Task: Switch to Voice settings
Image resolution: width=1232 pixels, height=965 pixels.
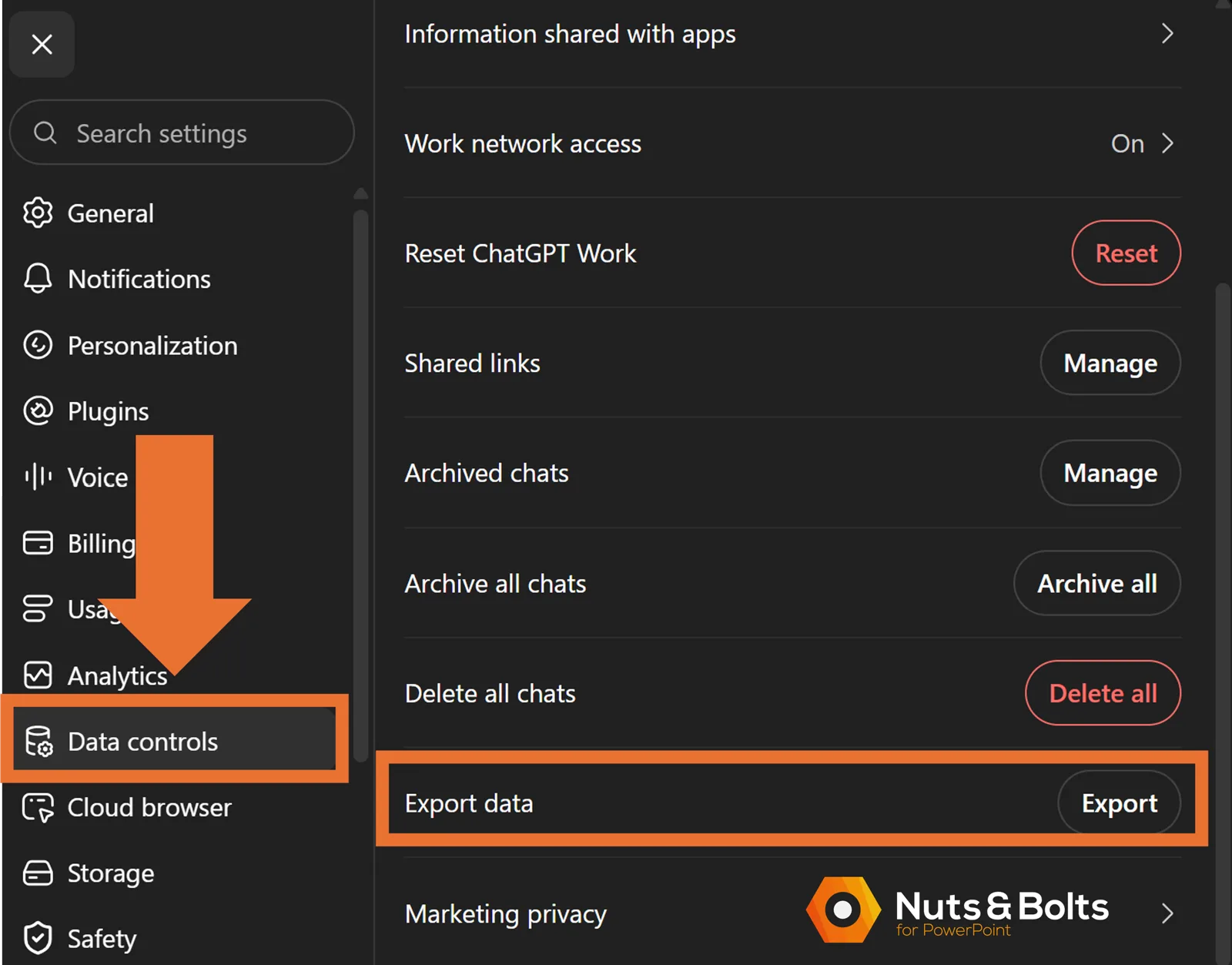Action: pos(98,477)
